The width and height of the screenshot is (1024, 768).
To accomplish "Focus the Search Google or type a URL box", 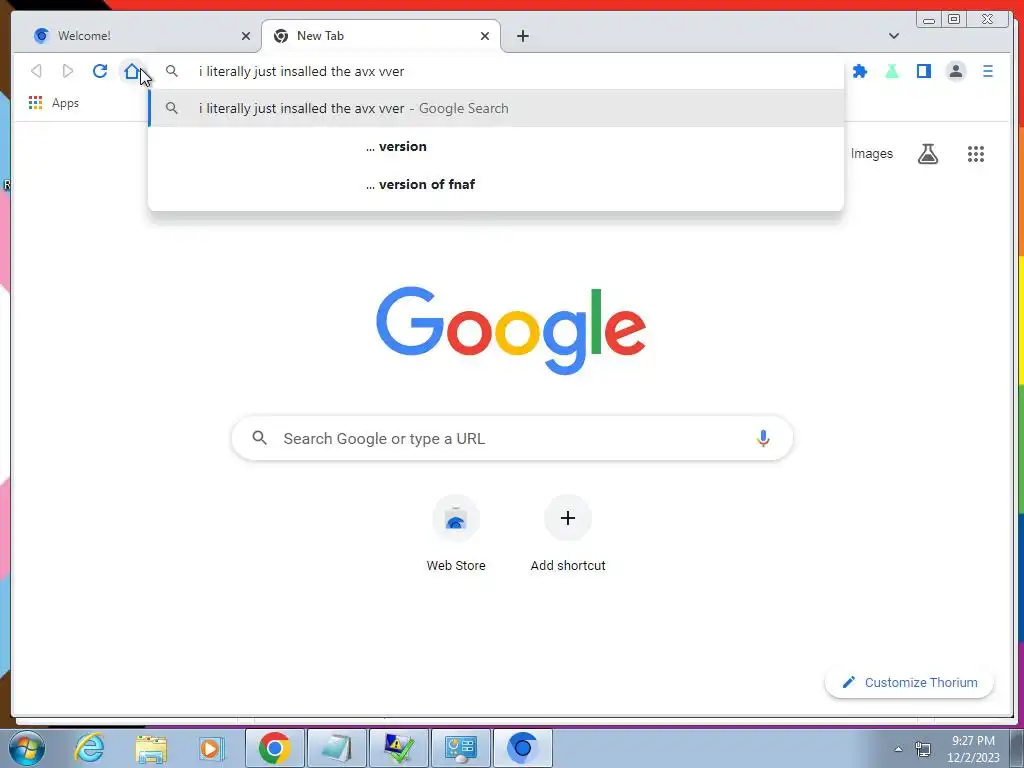I will point(512,438).
